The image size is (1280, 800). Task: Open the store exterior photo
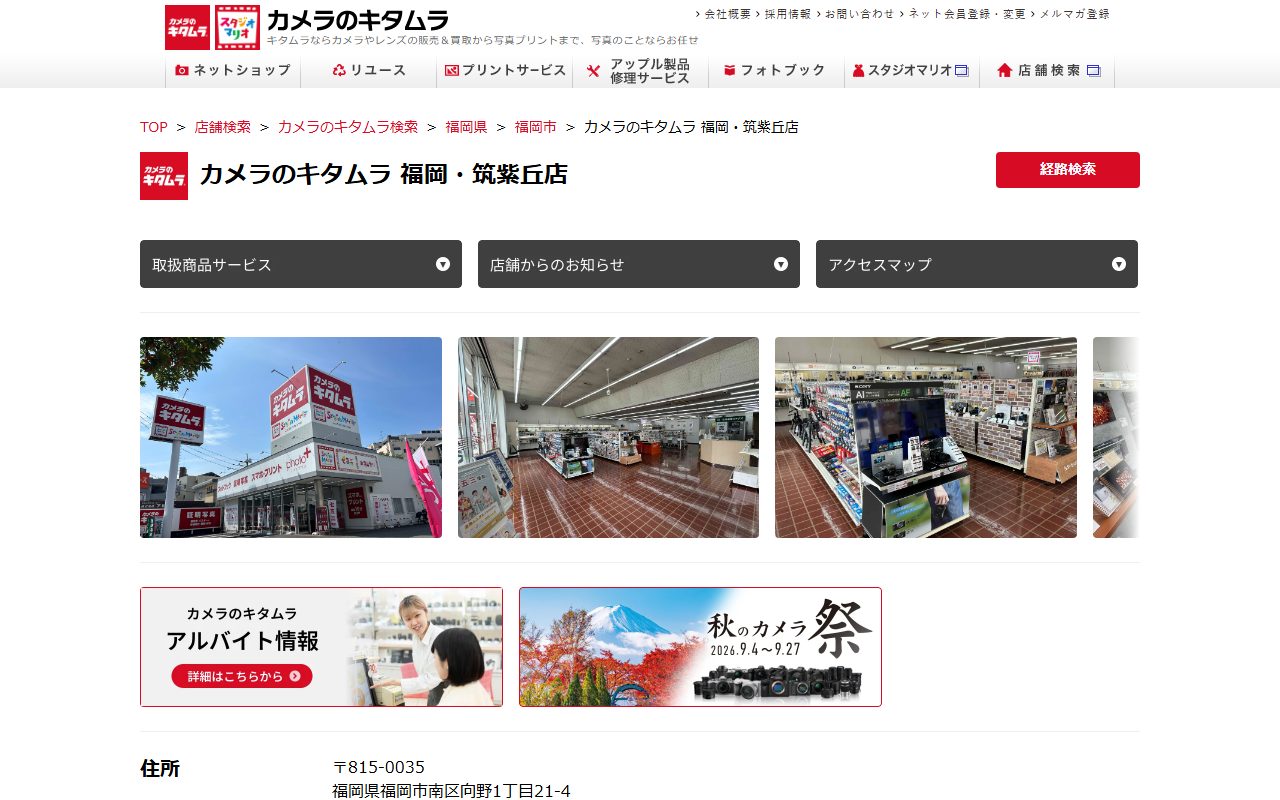point(291,437)
